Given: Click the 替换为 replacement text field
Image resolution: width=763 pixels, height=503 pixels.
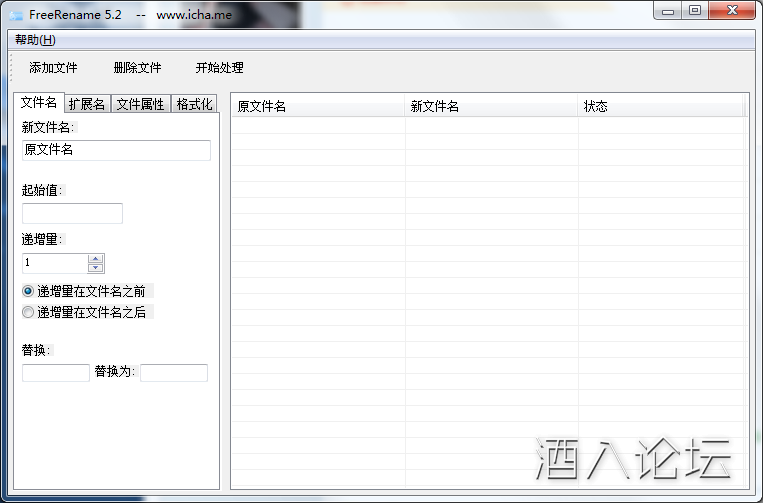Looking at the screenshot, I should (x=174, y=373).
